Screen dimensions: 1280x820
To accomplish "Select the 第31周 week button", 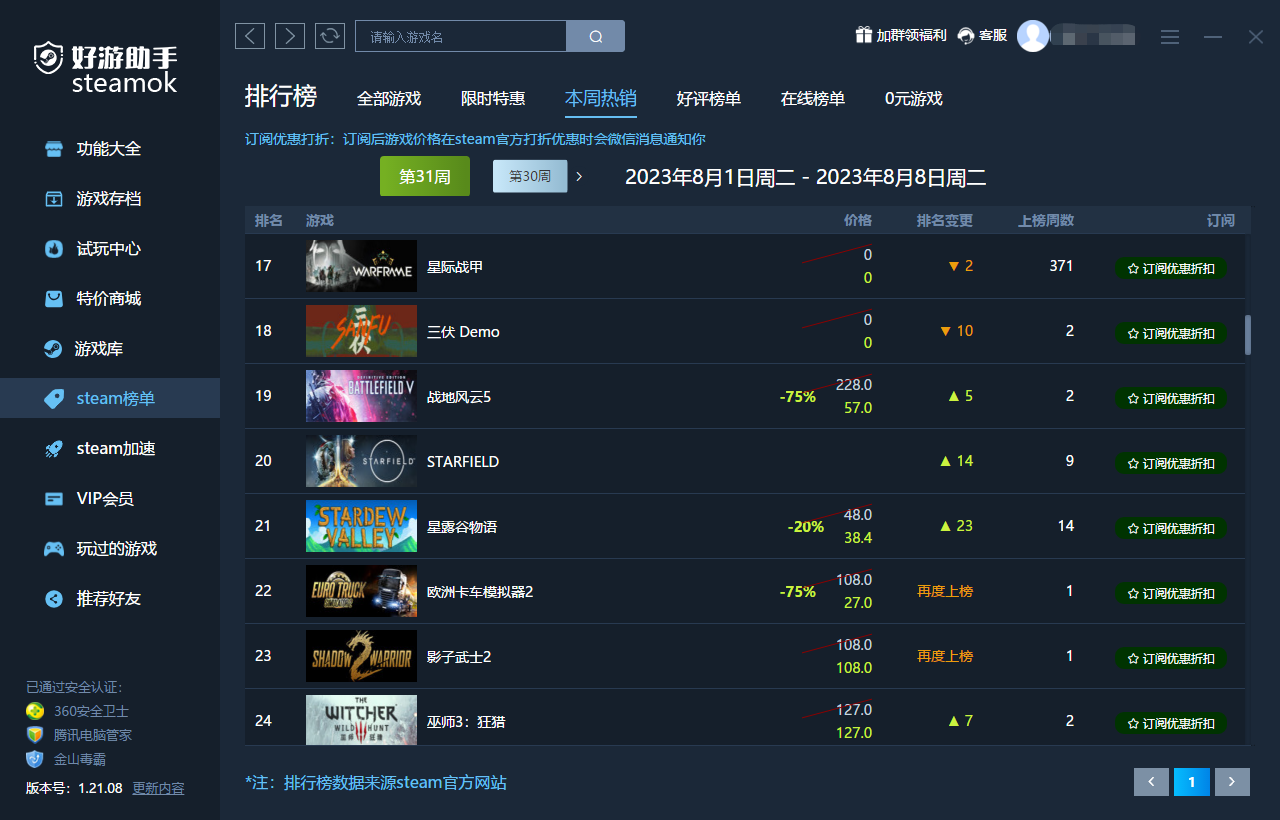I will 425,176.
